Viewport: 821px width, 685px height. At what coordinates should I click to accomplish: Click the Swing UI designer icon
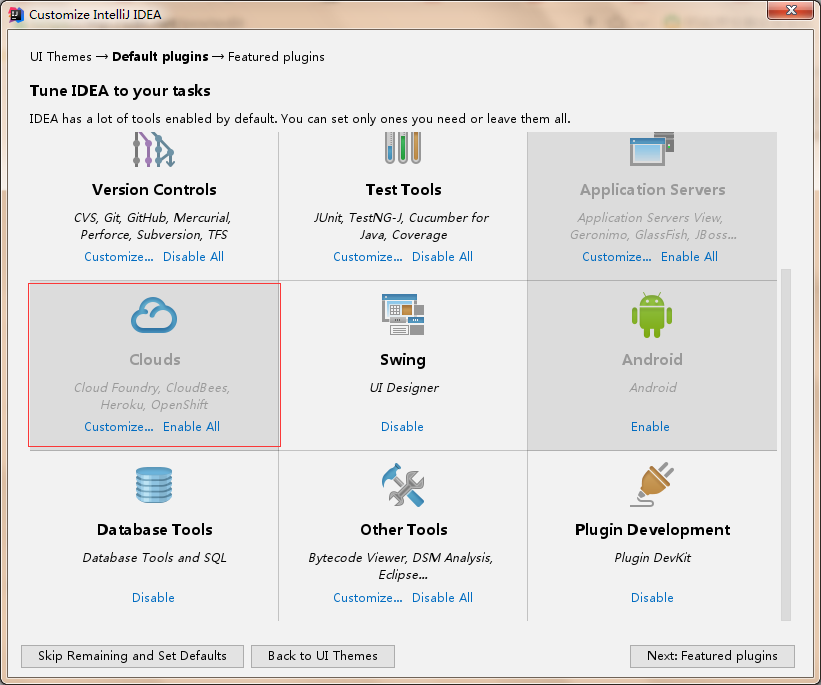point(403,314)
